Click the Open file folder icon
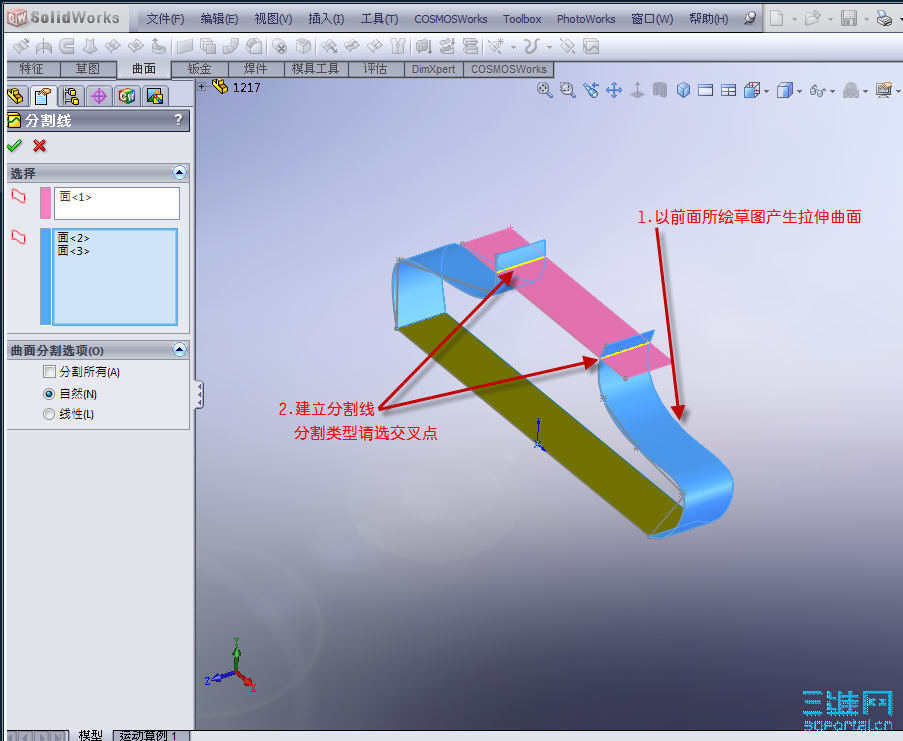The image size is (903, 741). (813, 18)
